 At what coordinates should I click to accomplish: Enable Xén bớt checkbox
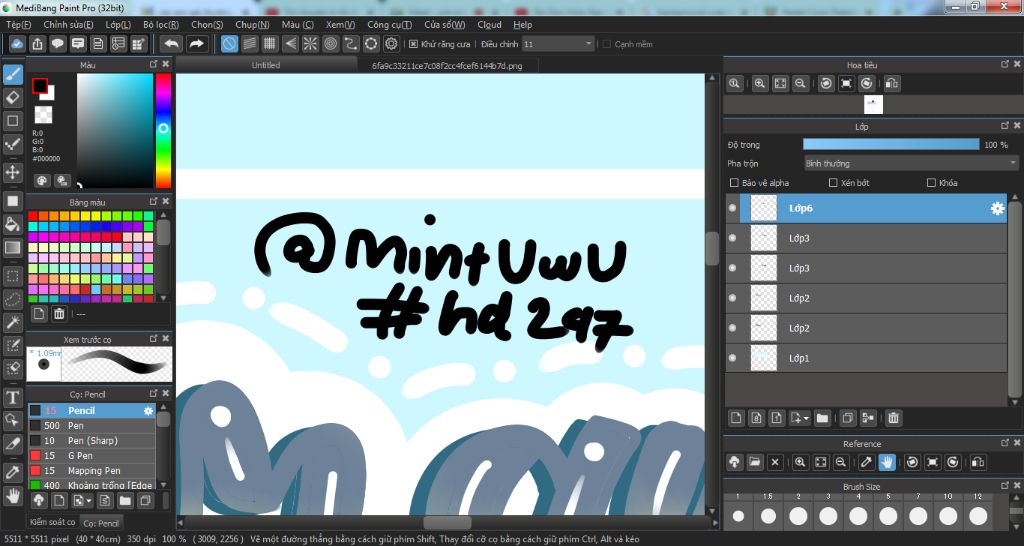point(833,183)
